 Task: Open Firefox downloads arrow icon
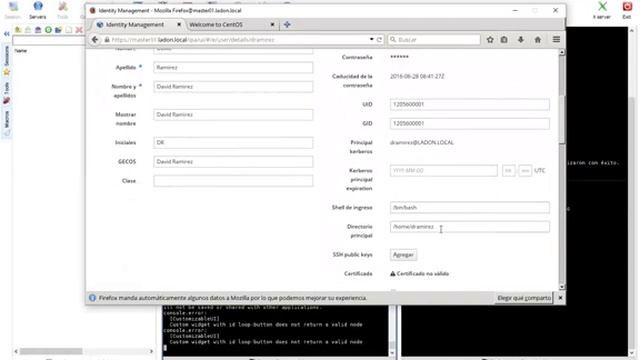pos(521,40)
